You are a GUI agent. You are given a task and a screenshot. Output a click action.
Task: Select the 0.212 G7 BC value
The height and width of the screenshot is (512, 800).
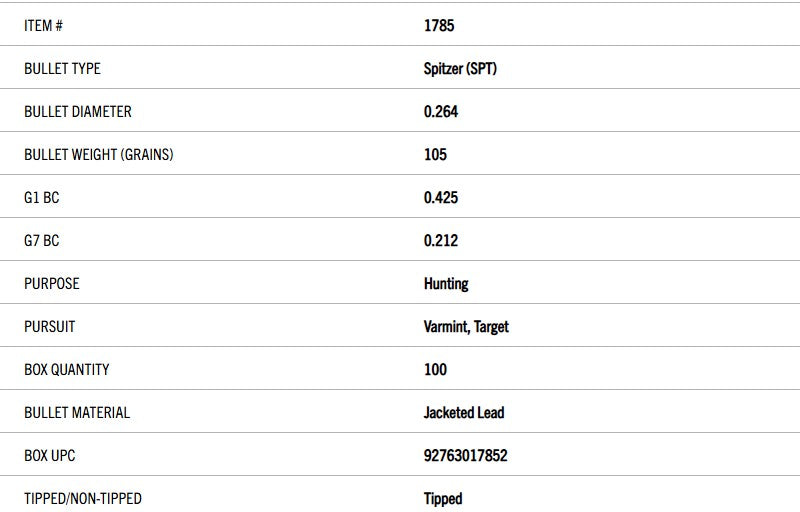(441, 241)
